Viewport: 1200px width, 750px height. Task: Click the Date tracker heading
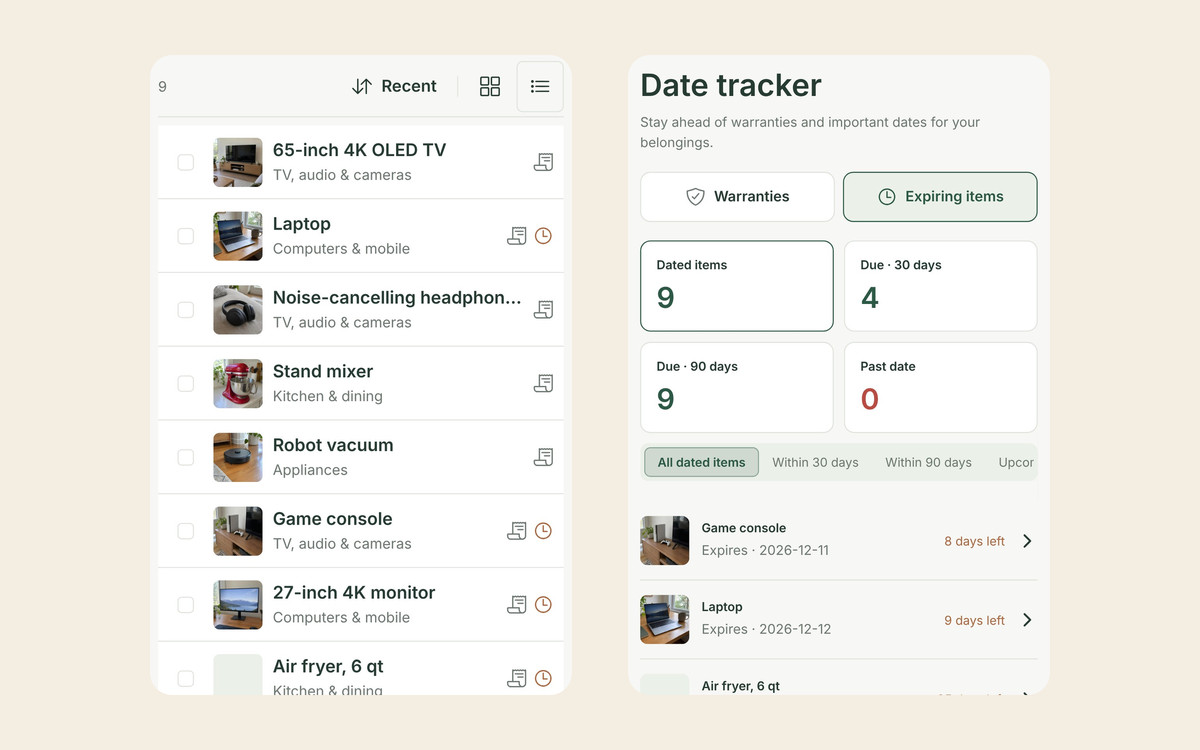pos(731,86)
